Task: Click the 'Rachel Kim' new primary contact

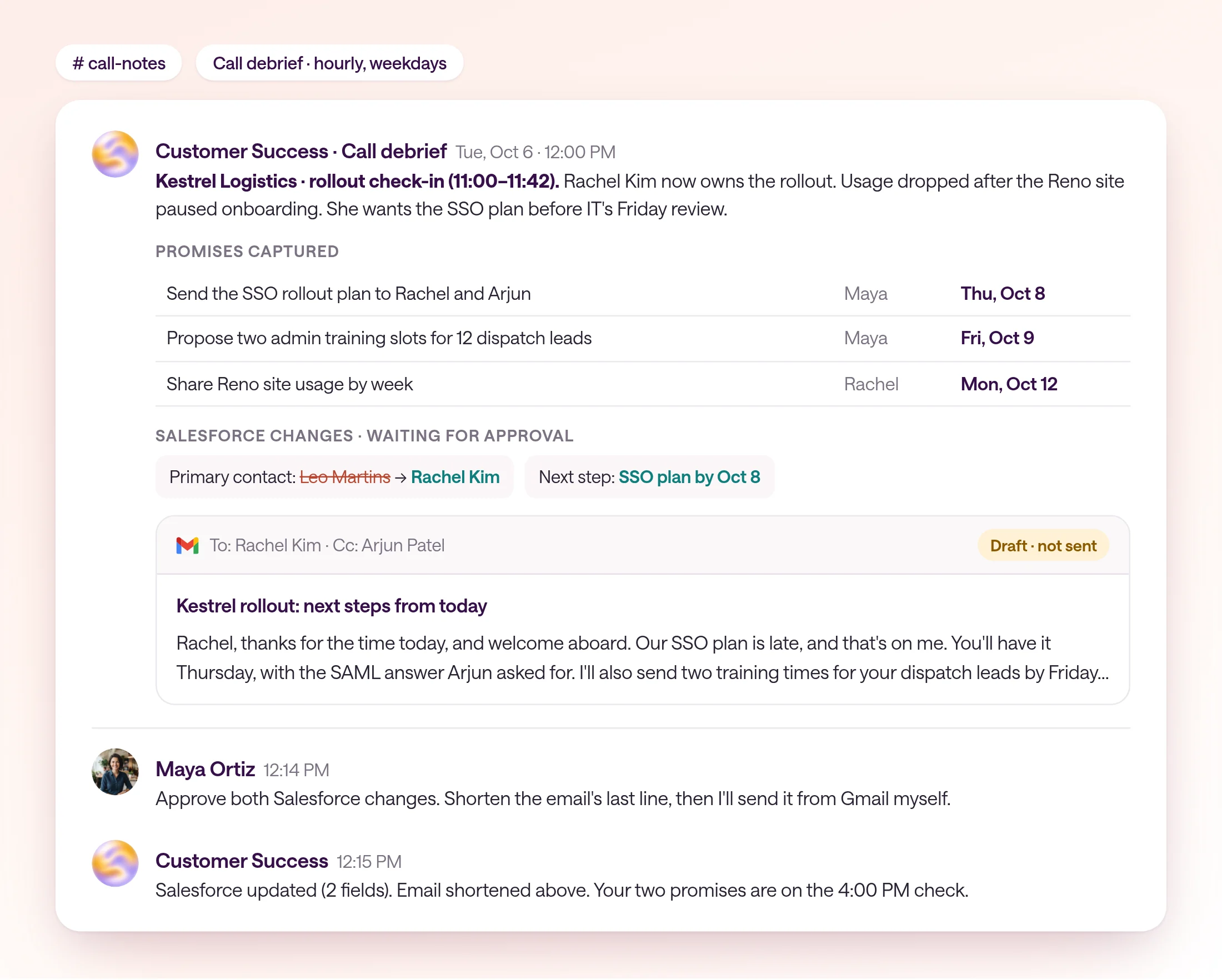Action: [454, 477]
